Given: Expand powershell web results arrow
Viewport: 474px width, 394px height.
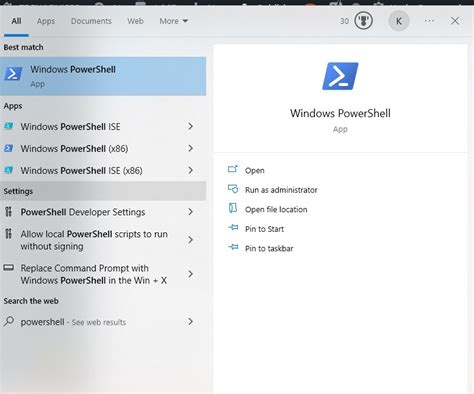Looking at the screenshot, I should coord(190,322).
